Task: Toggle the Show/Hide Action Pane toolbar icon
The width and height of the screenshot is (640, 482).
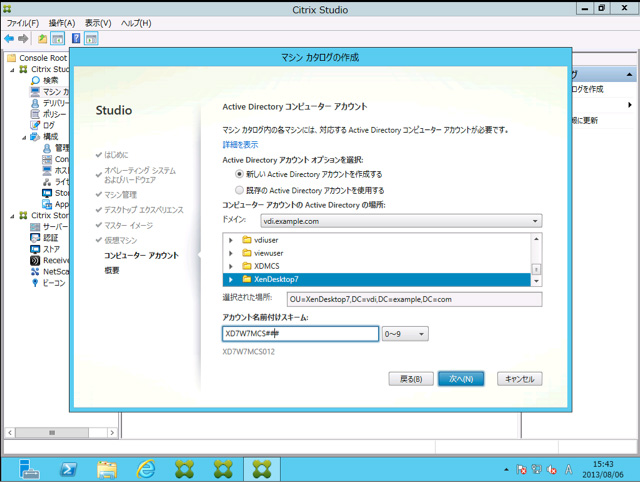Action: point(91,39)
